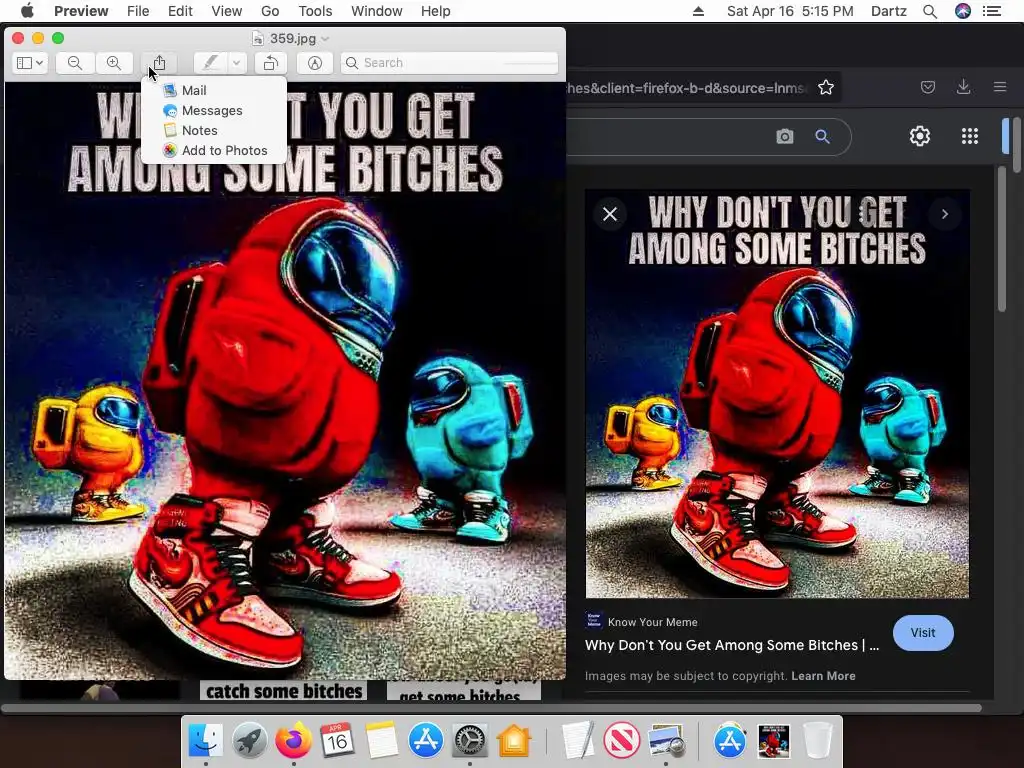
Task: Open Spotlight search in the menu bar
Action: 929,11
